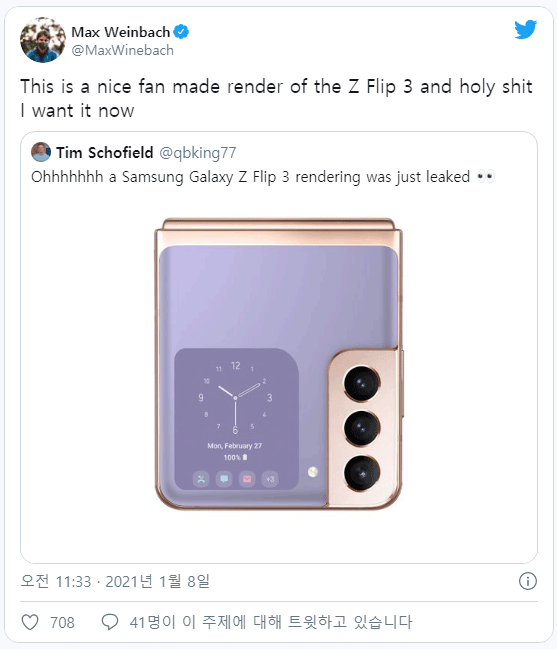Click the eyes emoji in quoted tweet
557x649 pixels.
tap(485, 177)
